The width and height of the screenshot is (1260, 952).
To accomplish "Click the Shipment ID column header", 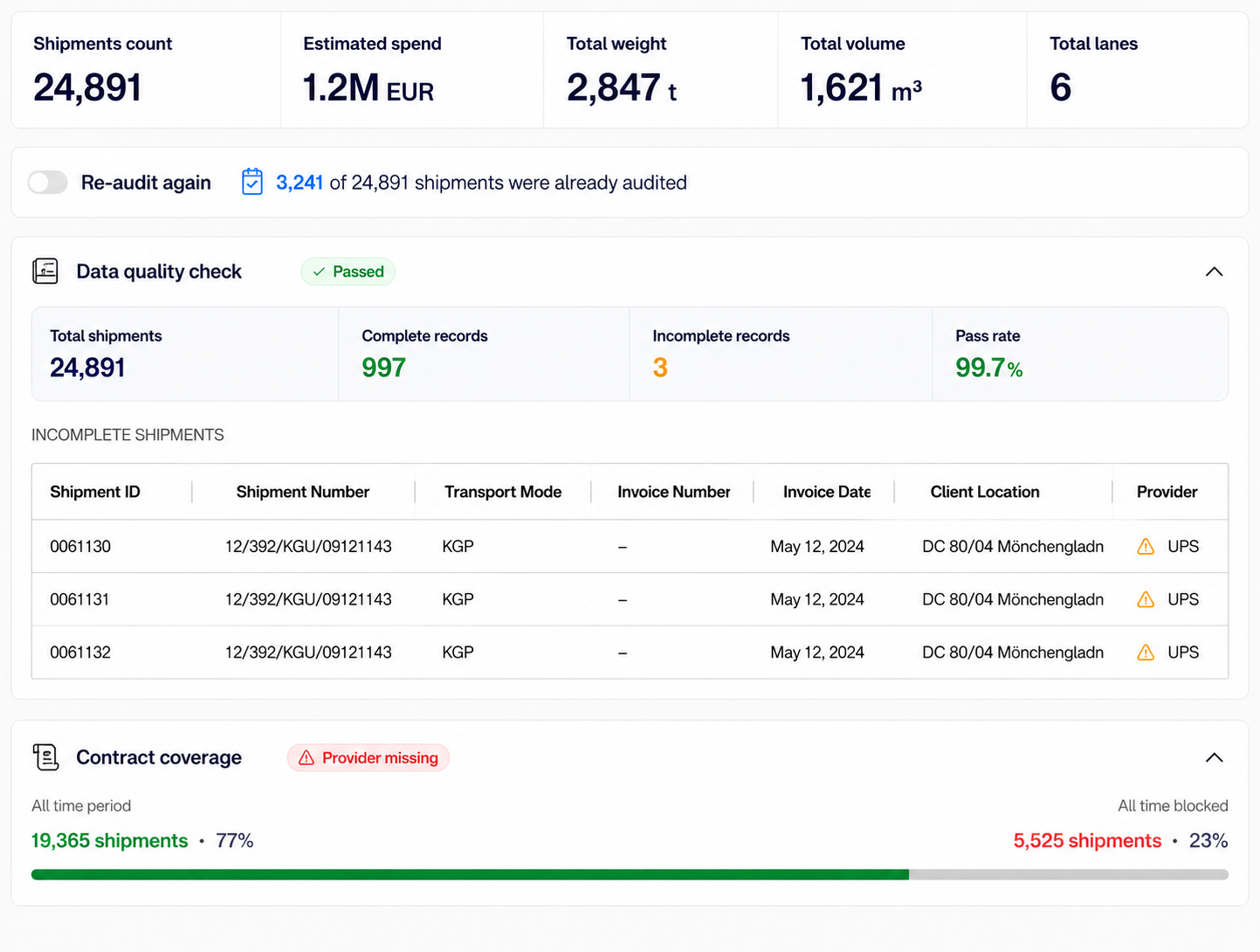I will pos(95,492).
